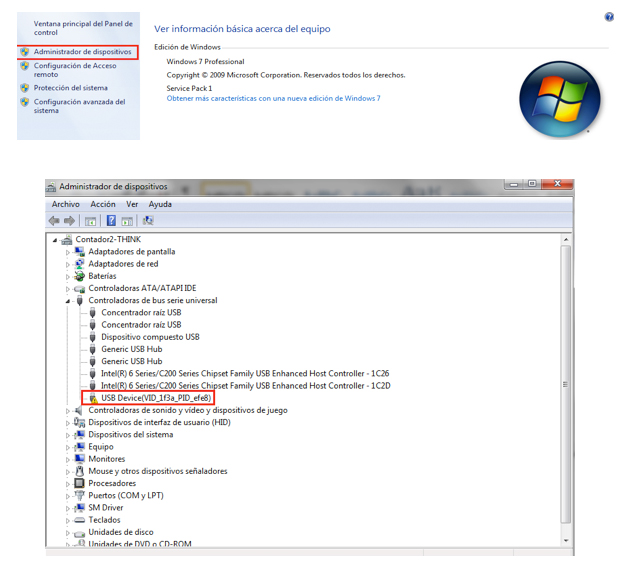The width and height of the screenshot is (622, 571).
Task: Select the USB Device(VID_1f3a_PID_efe8) entry
Action: coord(155,397)
